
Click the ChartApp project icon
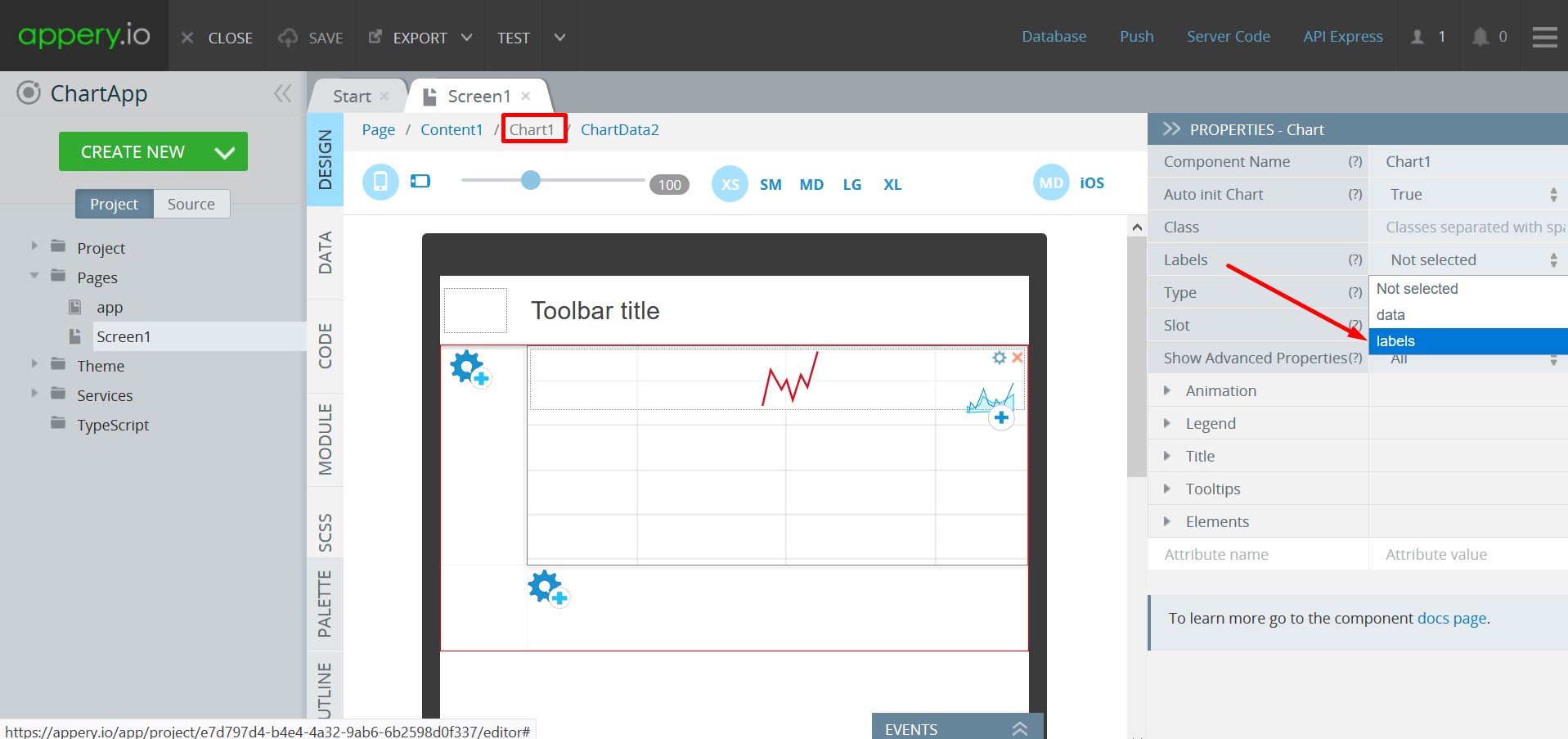(x=29, y=92)
